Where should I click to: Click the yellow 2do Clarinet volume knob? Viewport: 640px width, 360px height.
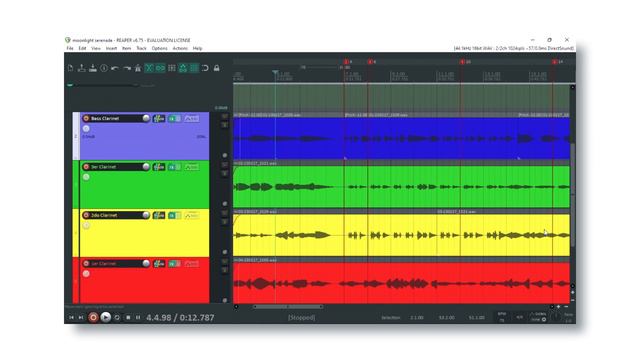tap(146, 215)
